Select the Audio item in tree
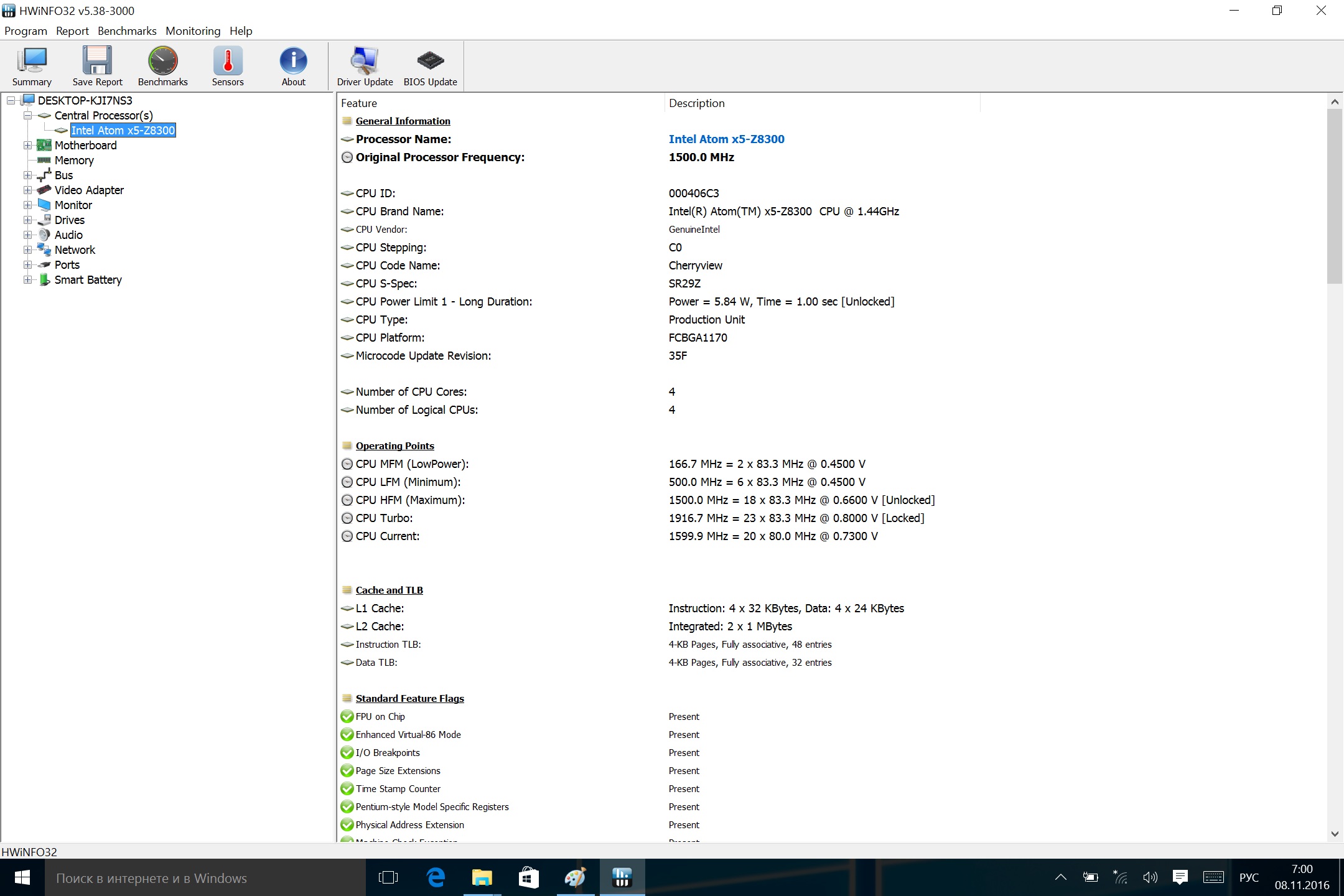Screen dimensions: 1344x896 [68, 235]
